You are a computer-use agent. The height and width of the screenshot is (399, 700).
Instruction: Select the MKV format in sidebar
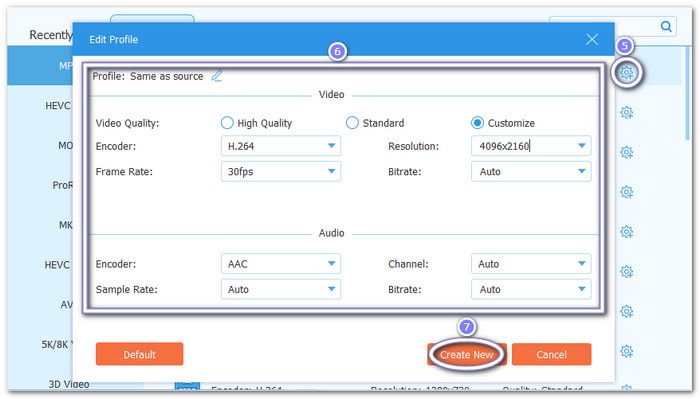66,225
